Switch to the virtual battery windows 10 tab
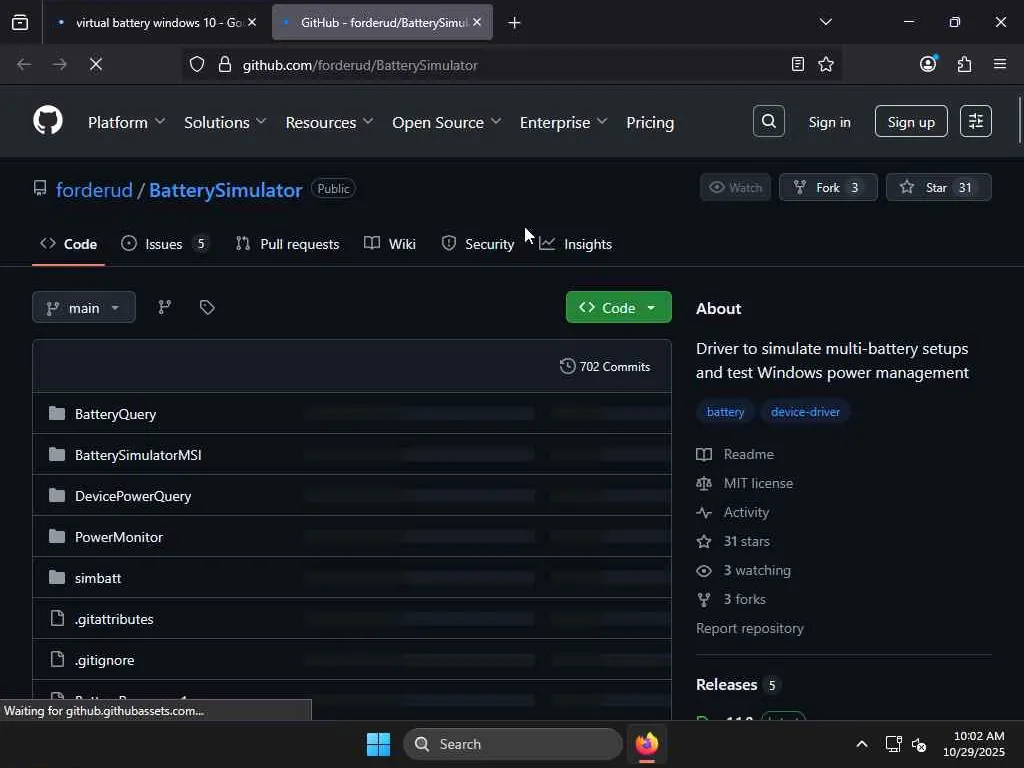Viewport: 1024px width, 768px height. point(157,22)
